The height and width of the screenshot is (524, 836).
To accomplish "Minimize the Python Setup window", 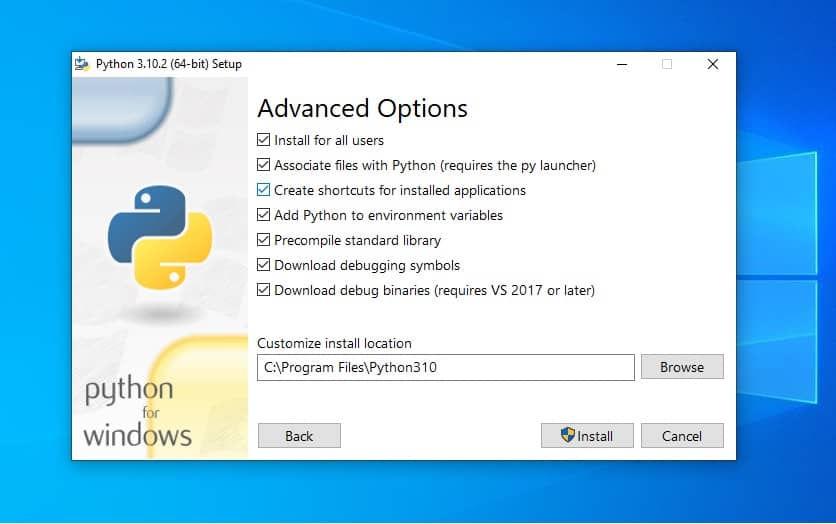I will [622, 65].
